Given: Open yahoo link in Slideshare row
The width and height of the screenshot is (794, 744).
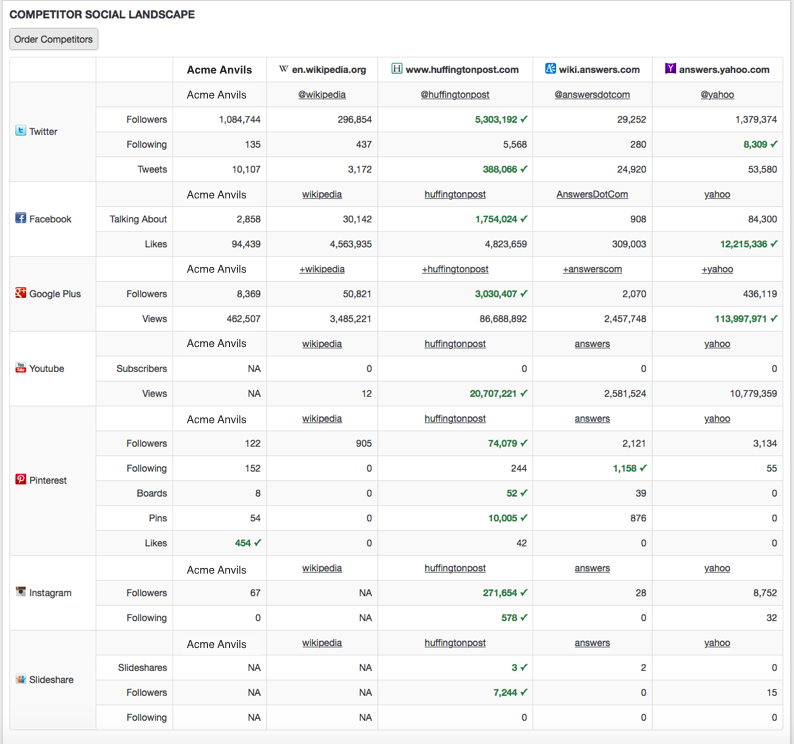Looking at the screenshot, I should pos(718,643).
